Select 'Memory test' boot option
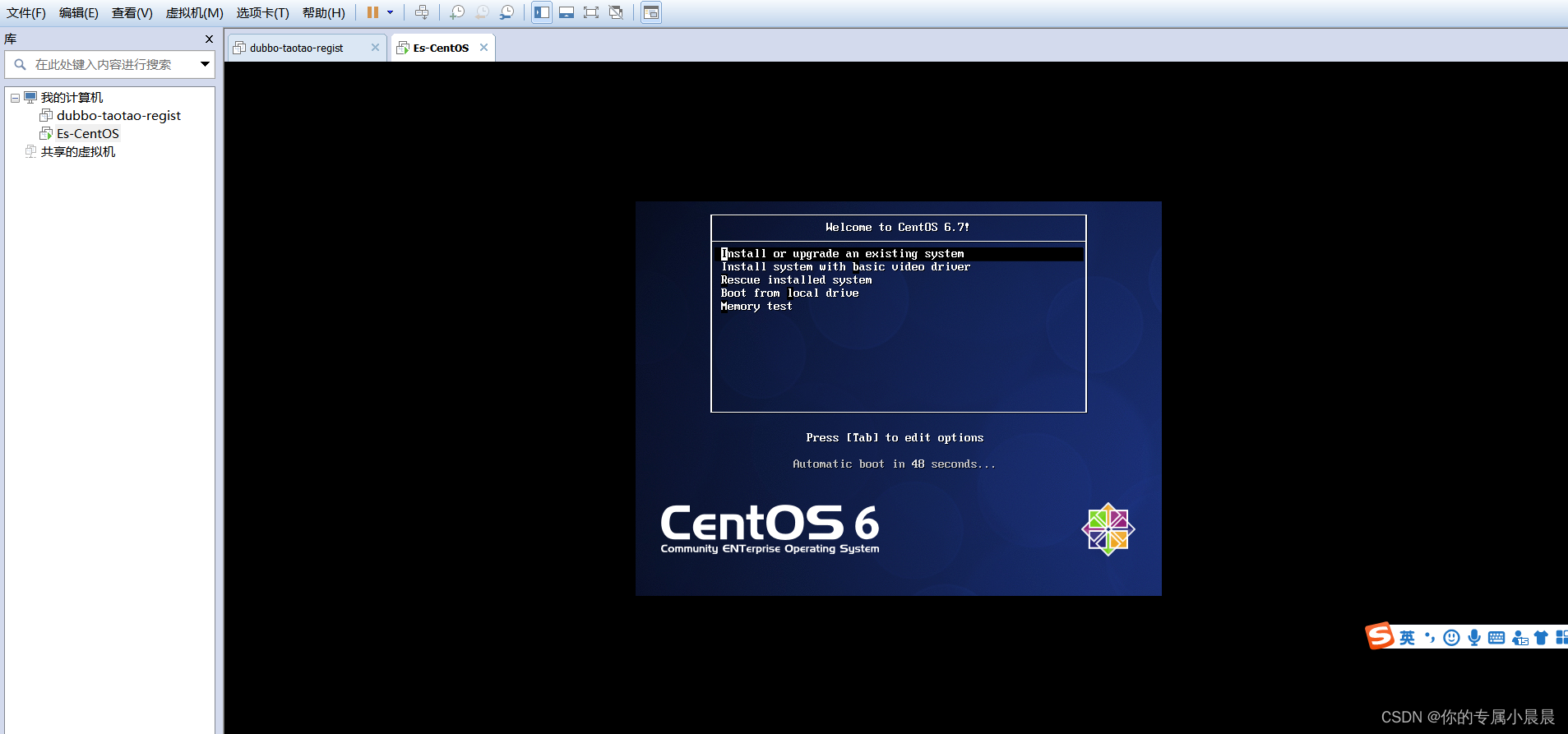This screenshot has width=1568, height=734. 756,307
